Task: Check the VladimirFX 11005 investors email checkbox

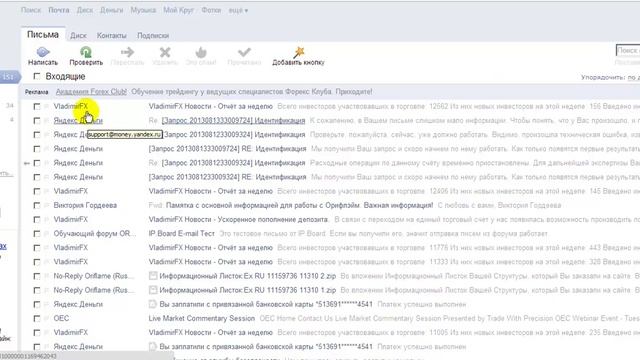Action: tap(37, 333)
